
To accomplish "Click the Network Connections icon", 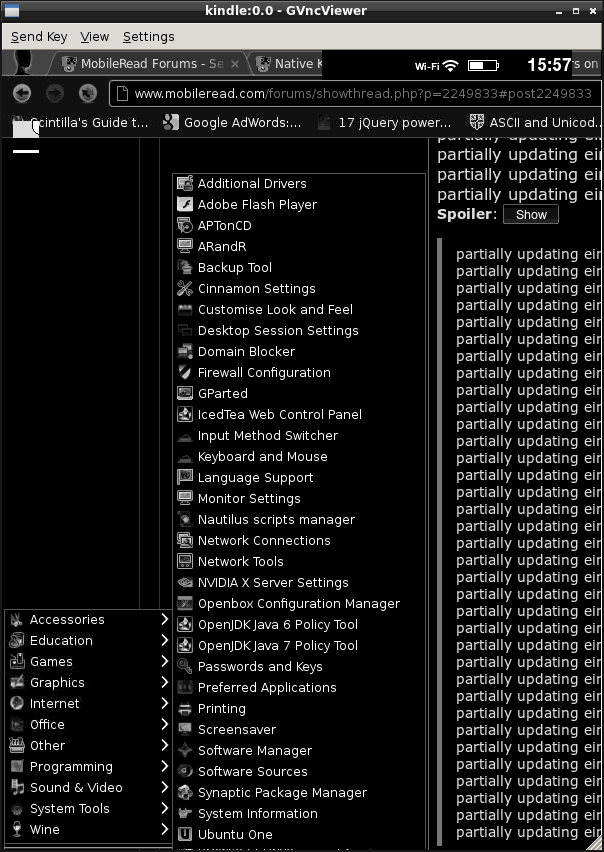I will (x=185, y=540).
